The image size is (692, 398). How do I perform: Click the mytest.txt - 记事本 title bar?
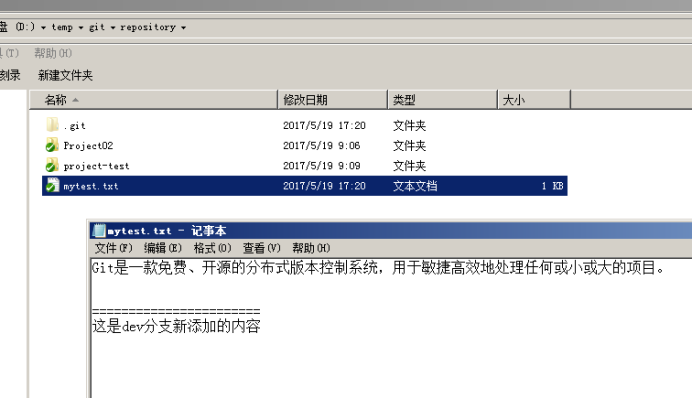pos(391,230)
